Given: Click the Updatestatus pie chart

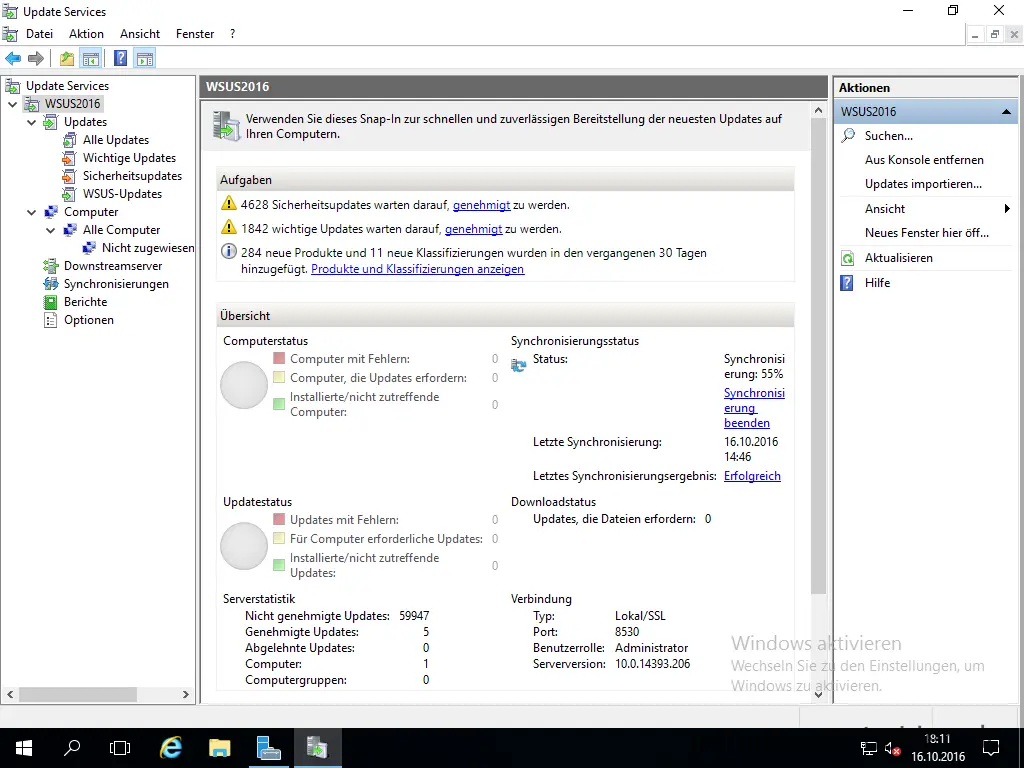Looking at the screenshot, I should click(244, 546).
